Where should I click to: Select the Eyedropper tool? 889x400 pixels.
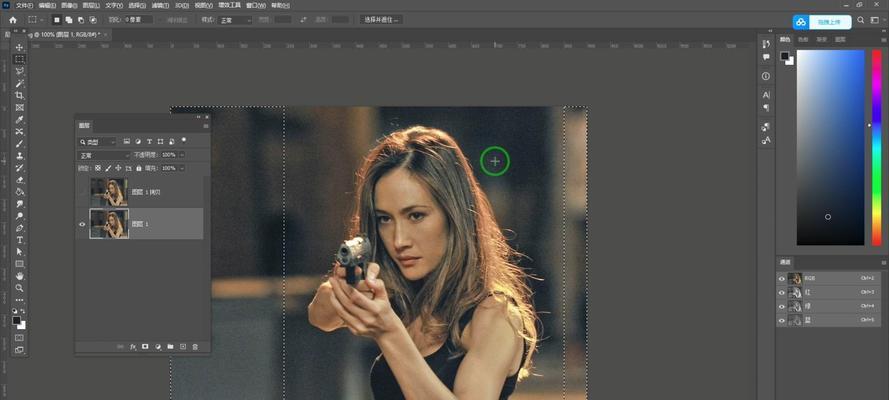(x=19, y=120)
